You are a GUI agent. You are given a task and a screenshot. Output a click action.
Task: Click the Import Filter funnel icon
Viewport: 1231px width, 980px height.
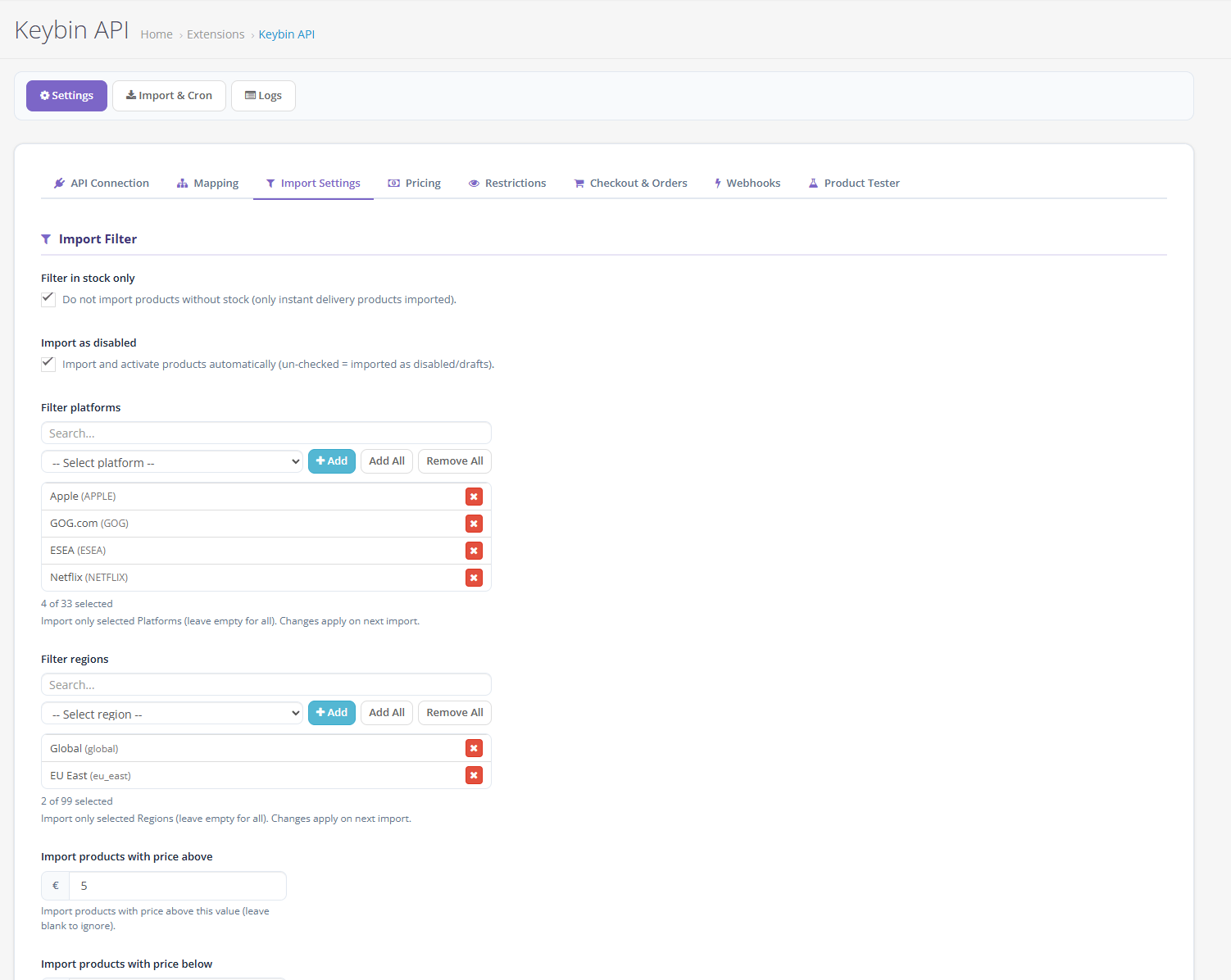coord(46,239)
